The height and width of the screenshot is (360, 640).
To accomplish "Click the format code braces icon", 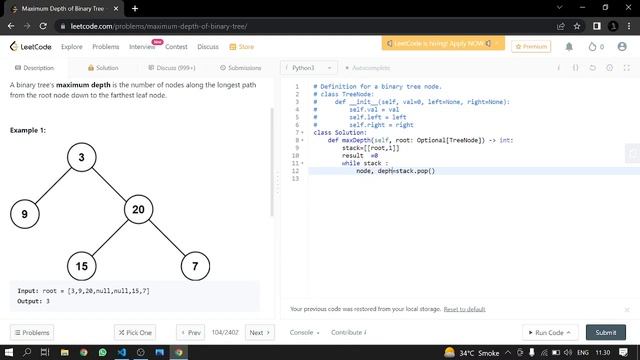I will [575, 68].
